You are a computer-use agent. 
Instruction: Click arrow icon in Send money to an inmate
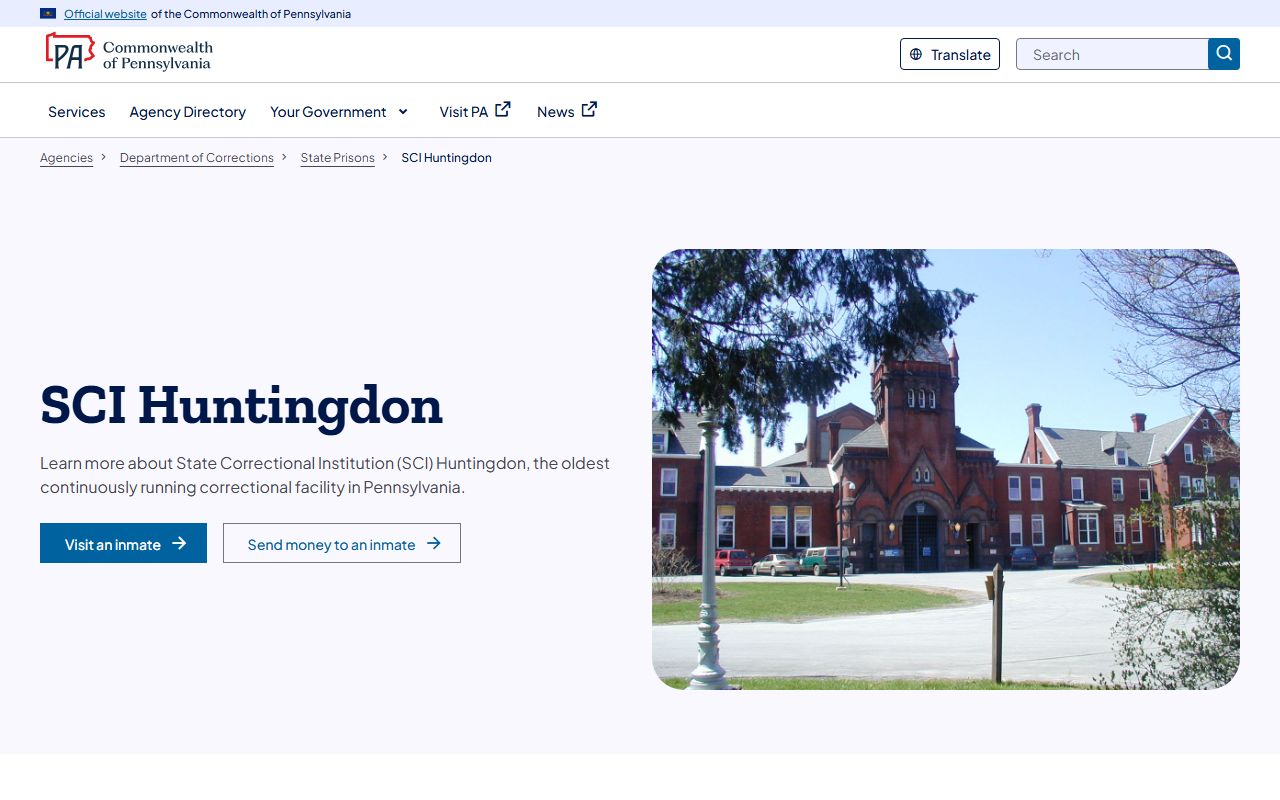434,543
